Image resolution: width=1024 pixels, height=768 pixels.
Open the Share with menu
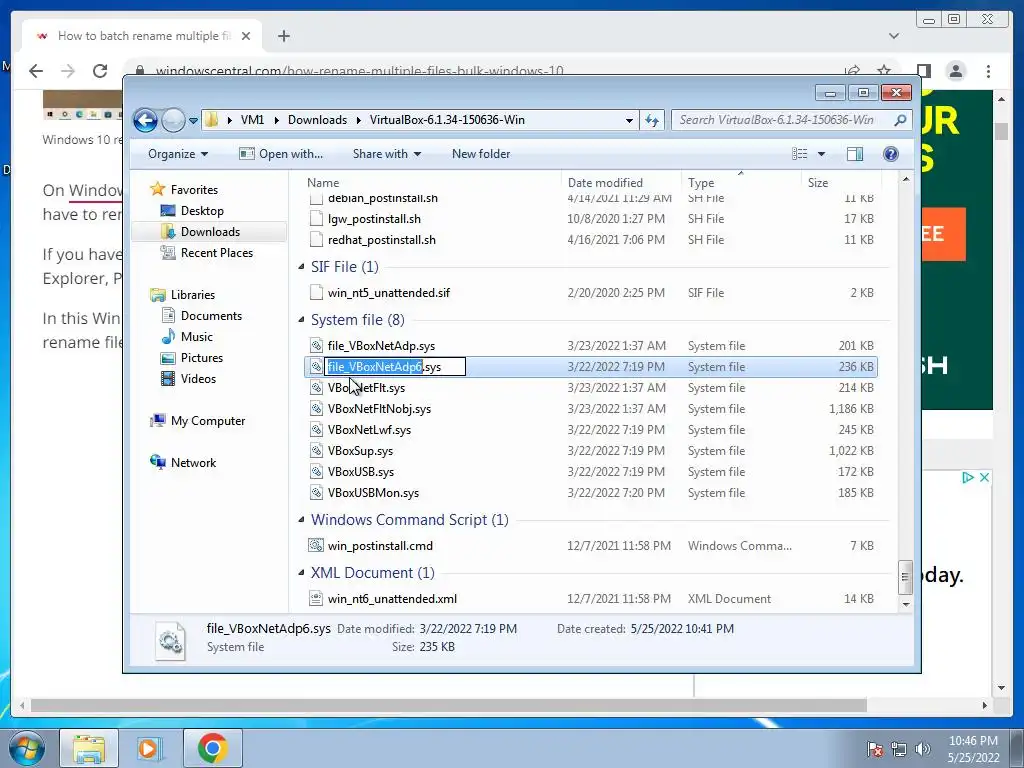(x=387, y=154)
